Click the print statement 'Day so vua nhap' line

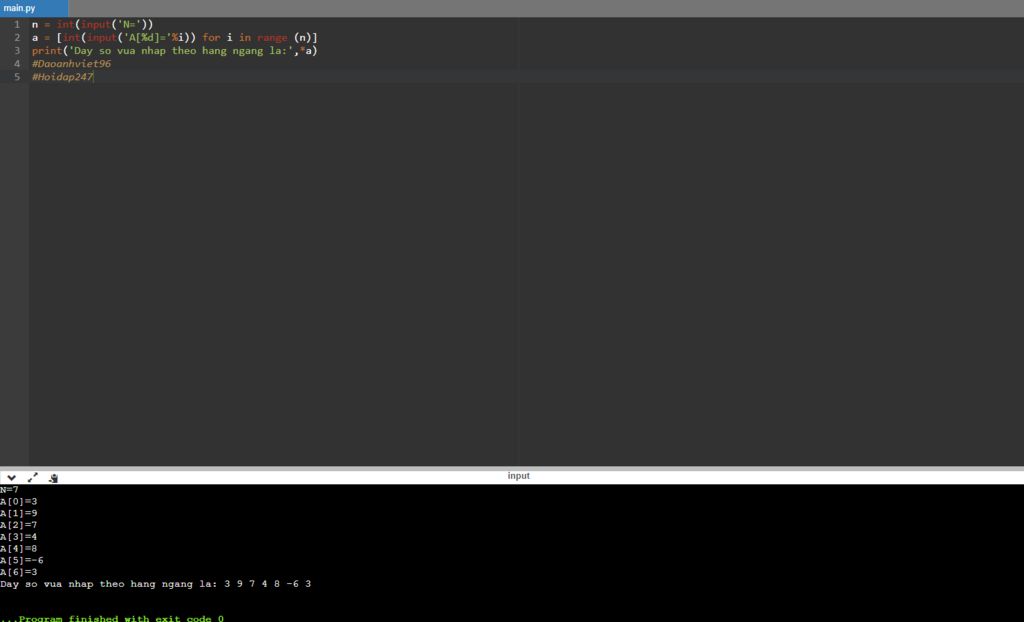174,50
